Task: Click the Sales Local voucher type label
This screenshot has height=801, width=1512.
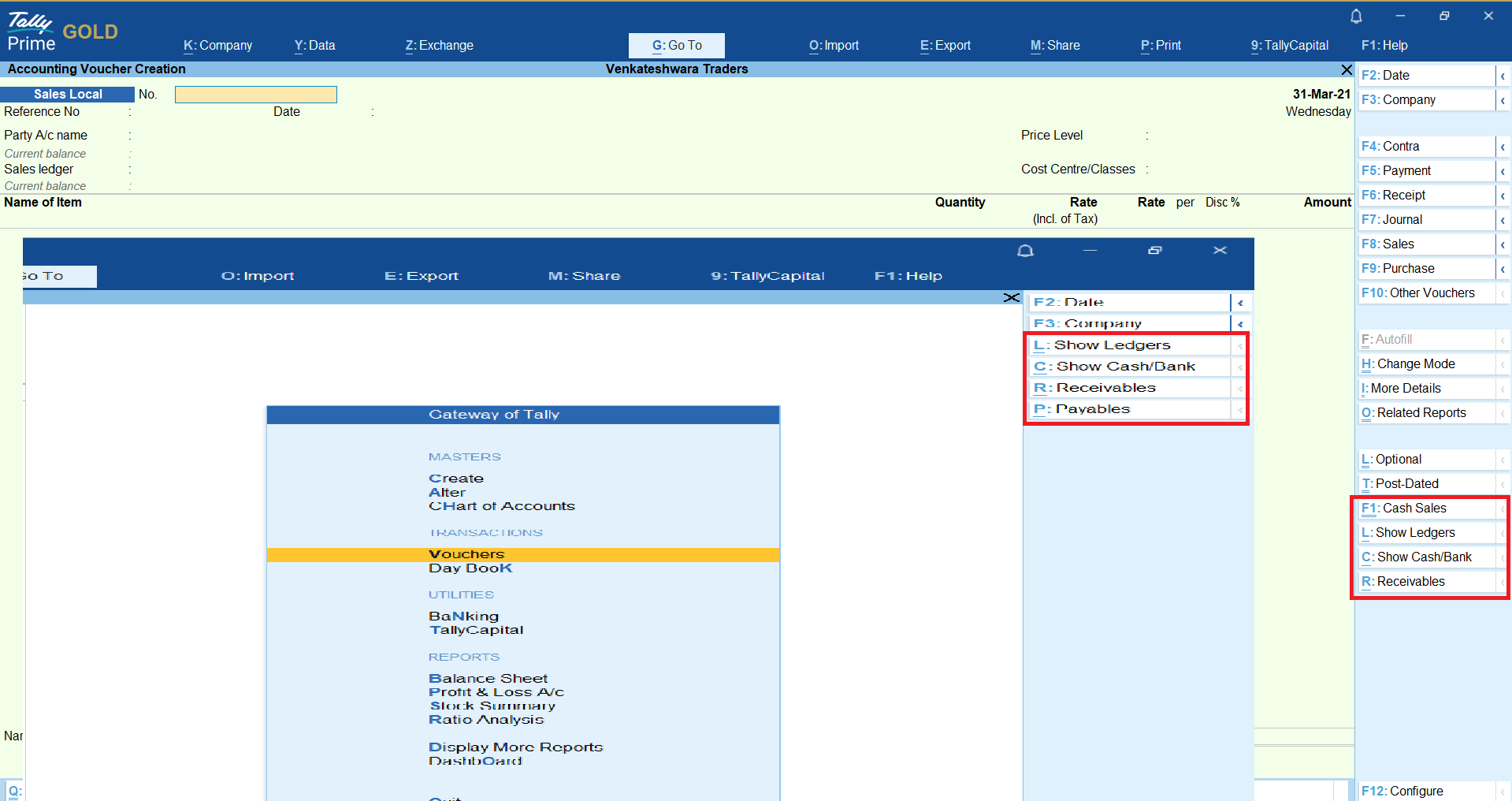Action: [68, 95]
